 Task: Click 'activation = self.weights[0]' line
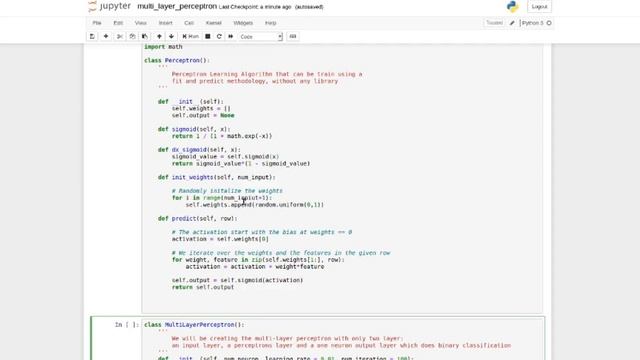pyautogui.click(x=220, y=239)
